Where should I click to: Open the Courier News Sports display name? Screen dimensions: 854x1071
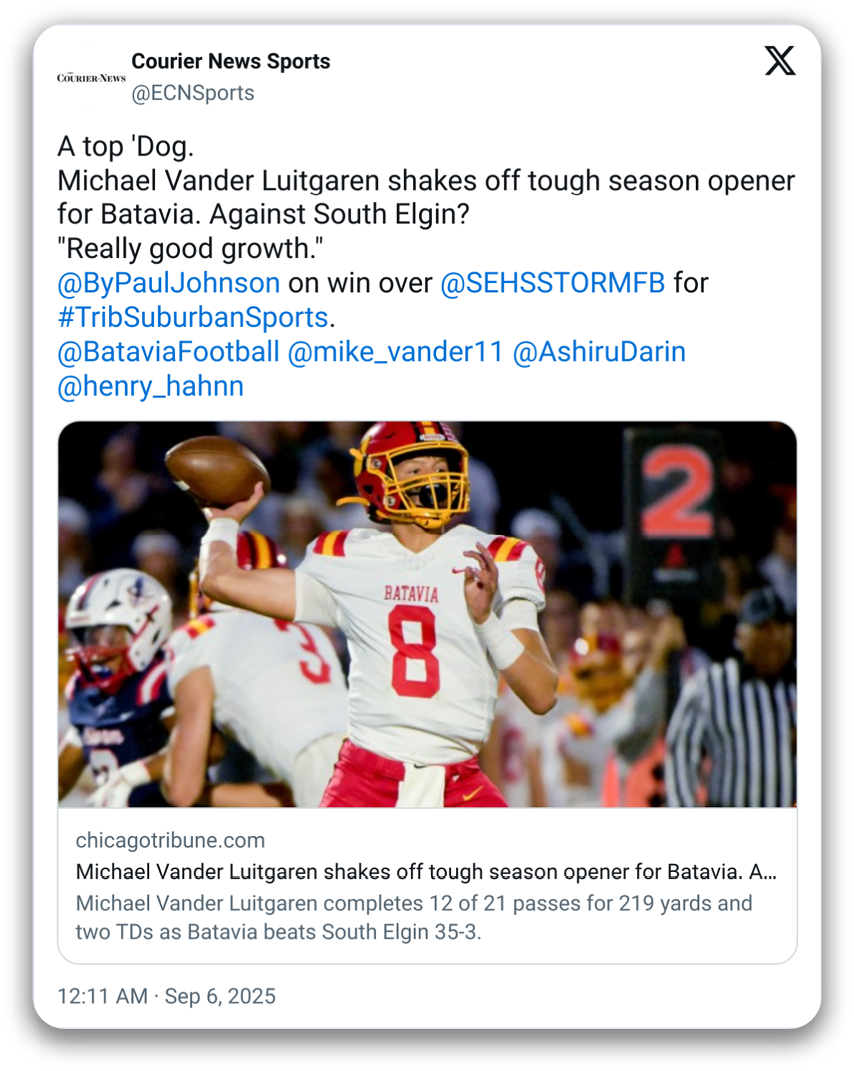[231, 61]
